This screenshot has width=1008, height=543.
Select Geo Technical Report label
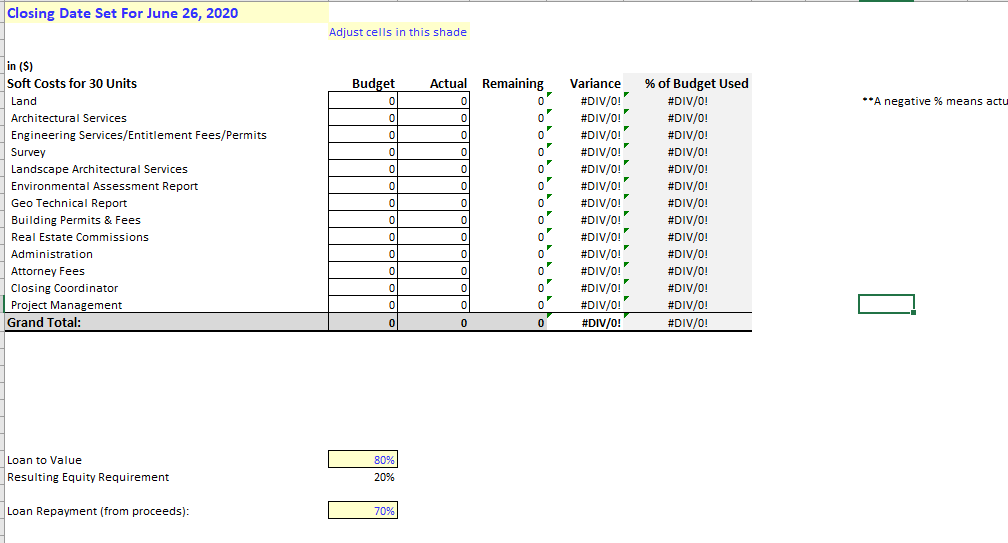(69, 203)
